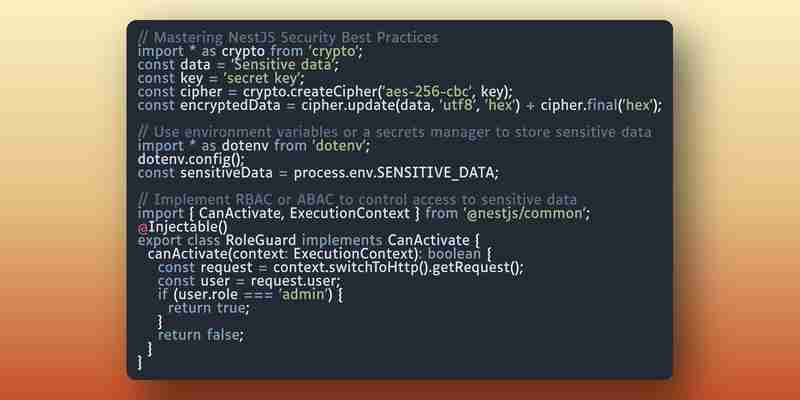Image resolution: width=800 pixels, height=400 pixels.
Task: Click the 'return false' statement
Action: click(201, 335)
